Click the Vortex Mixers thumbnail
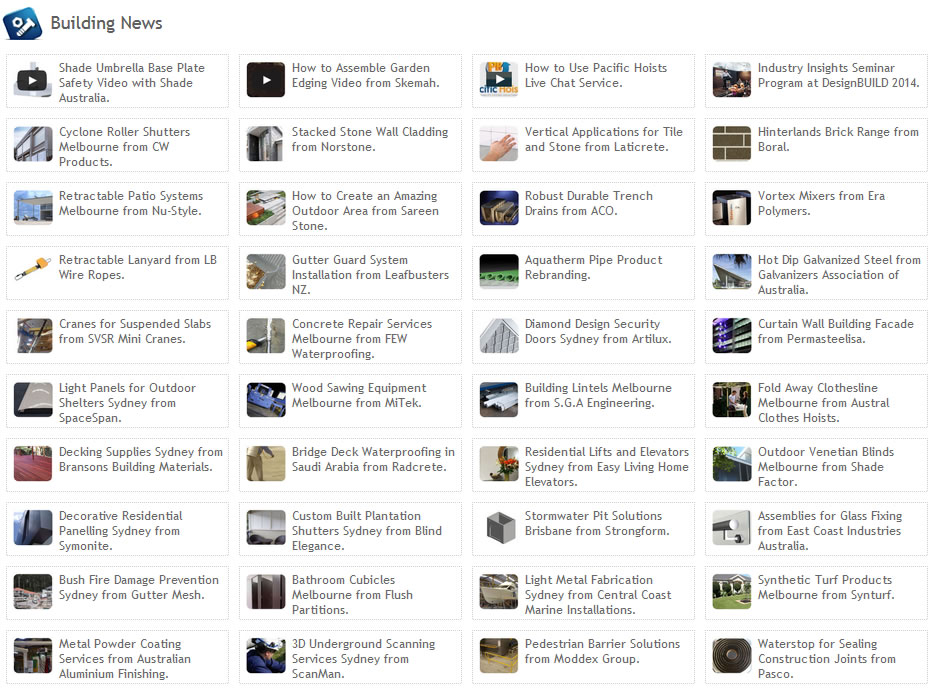Viewport: 932px width, 689px height. pyautogui.click(x=732, y=207)
